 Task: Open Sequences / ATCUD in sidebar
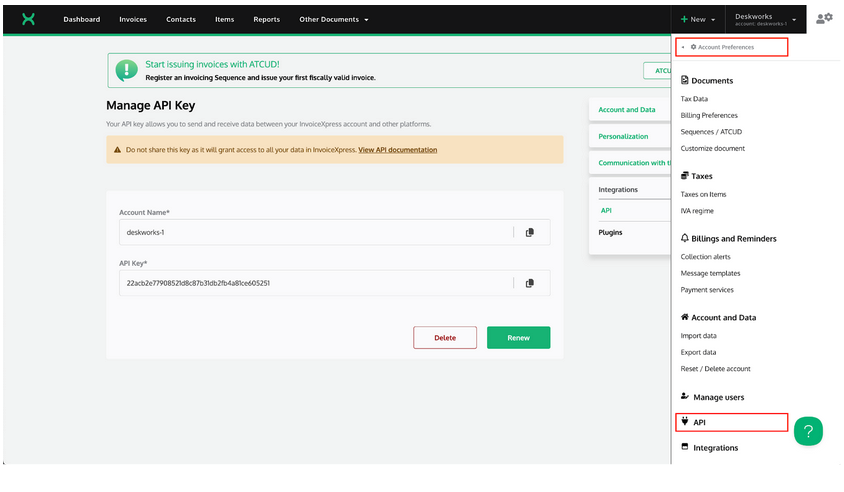pos(711,132)
